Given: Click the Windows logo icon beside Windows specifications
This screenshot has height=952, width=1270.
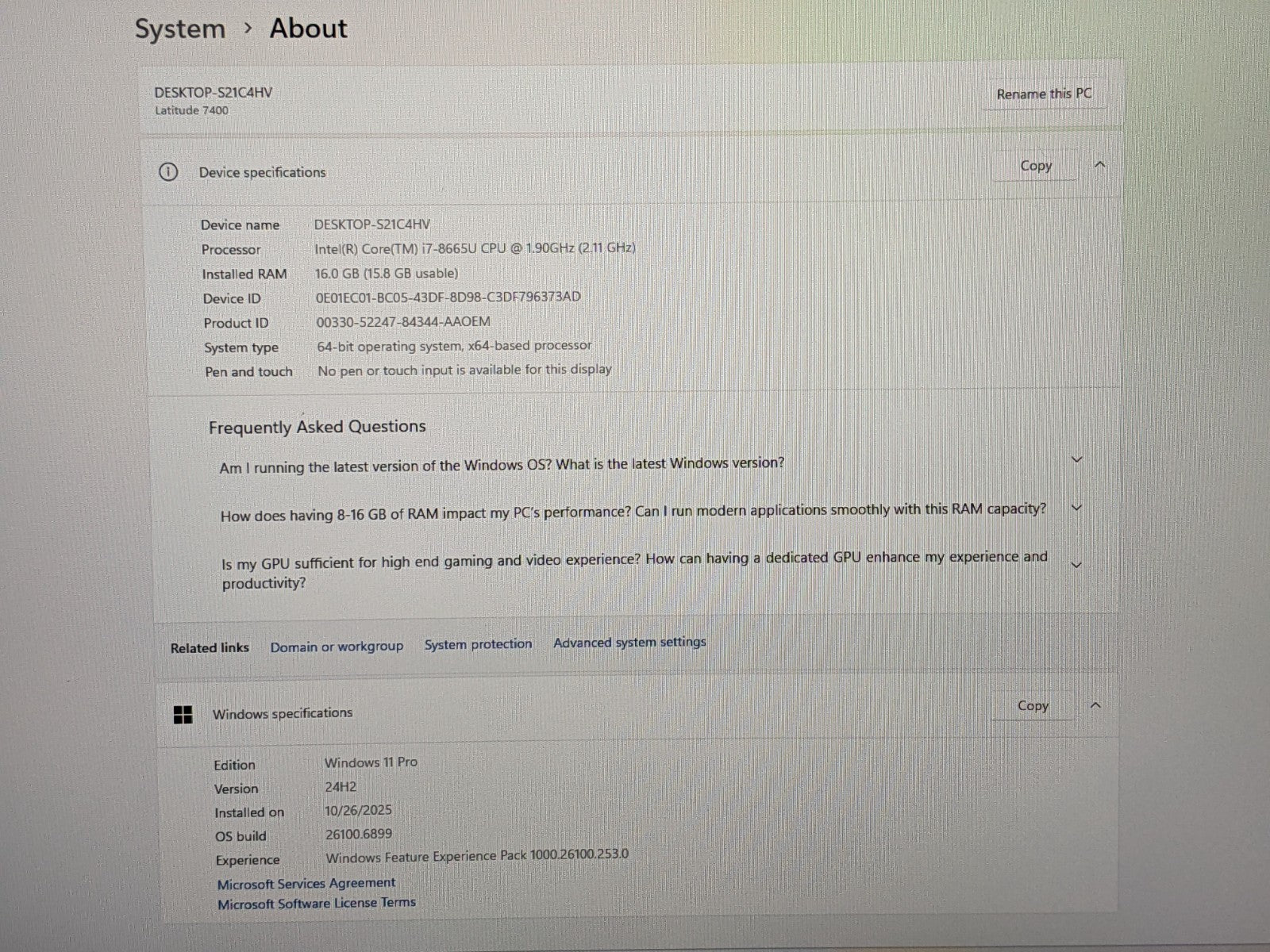Looking at the screenshot, I should click(x=183, y=715).
